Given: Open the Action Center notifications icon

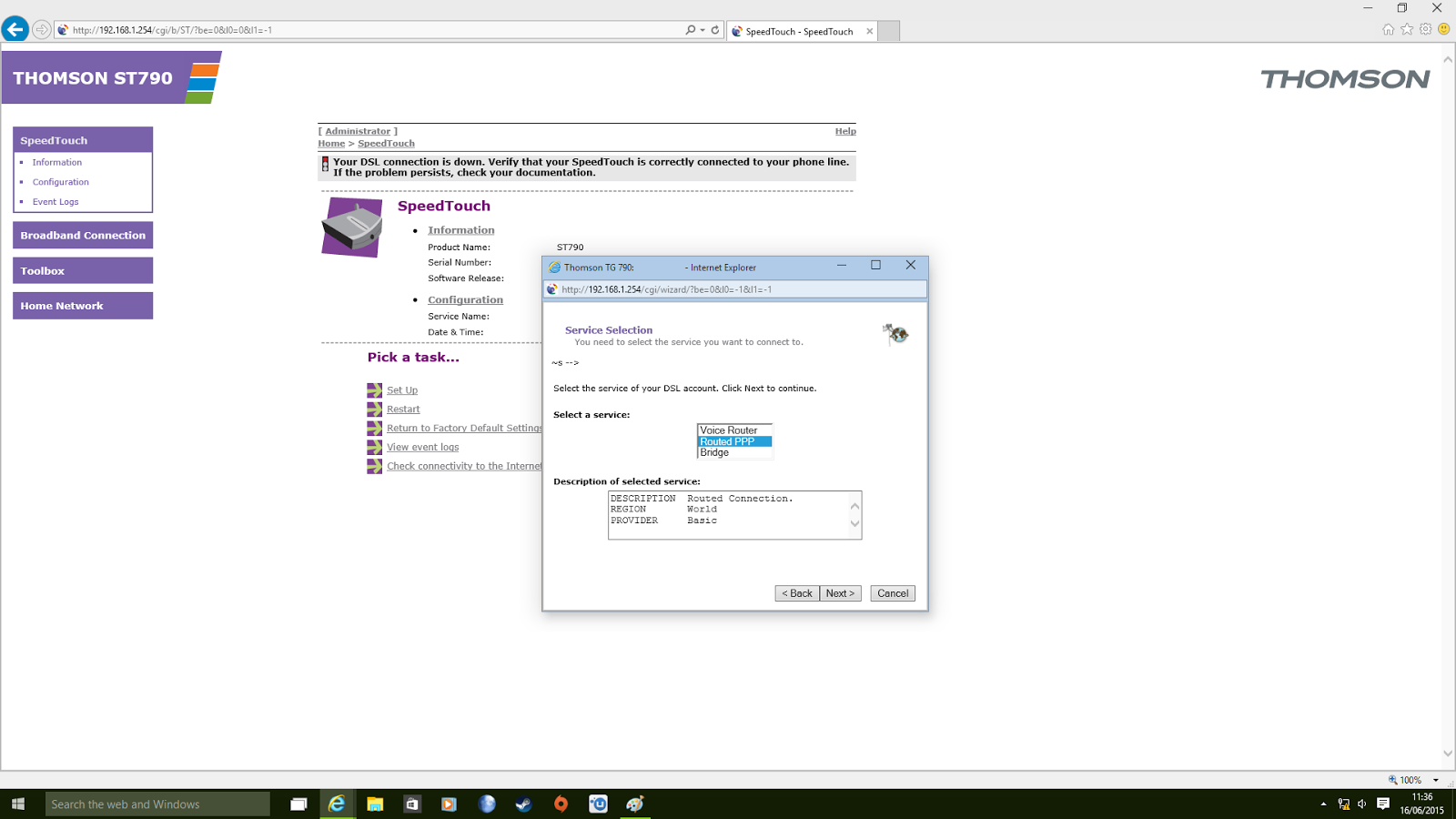Looking at the screenshot, I should [1383, 804].
